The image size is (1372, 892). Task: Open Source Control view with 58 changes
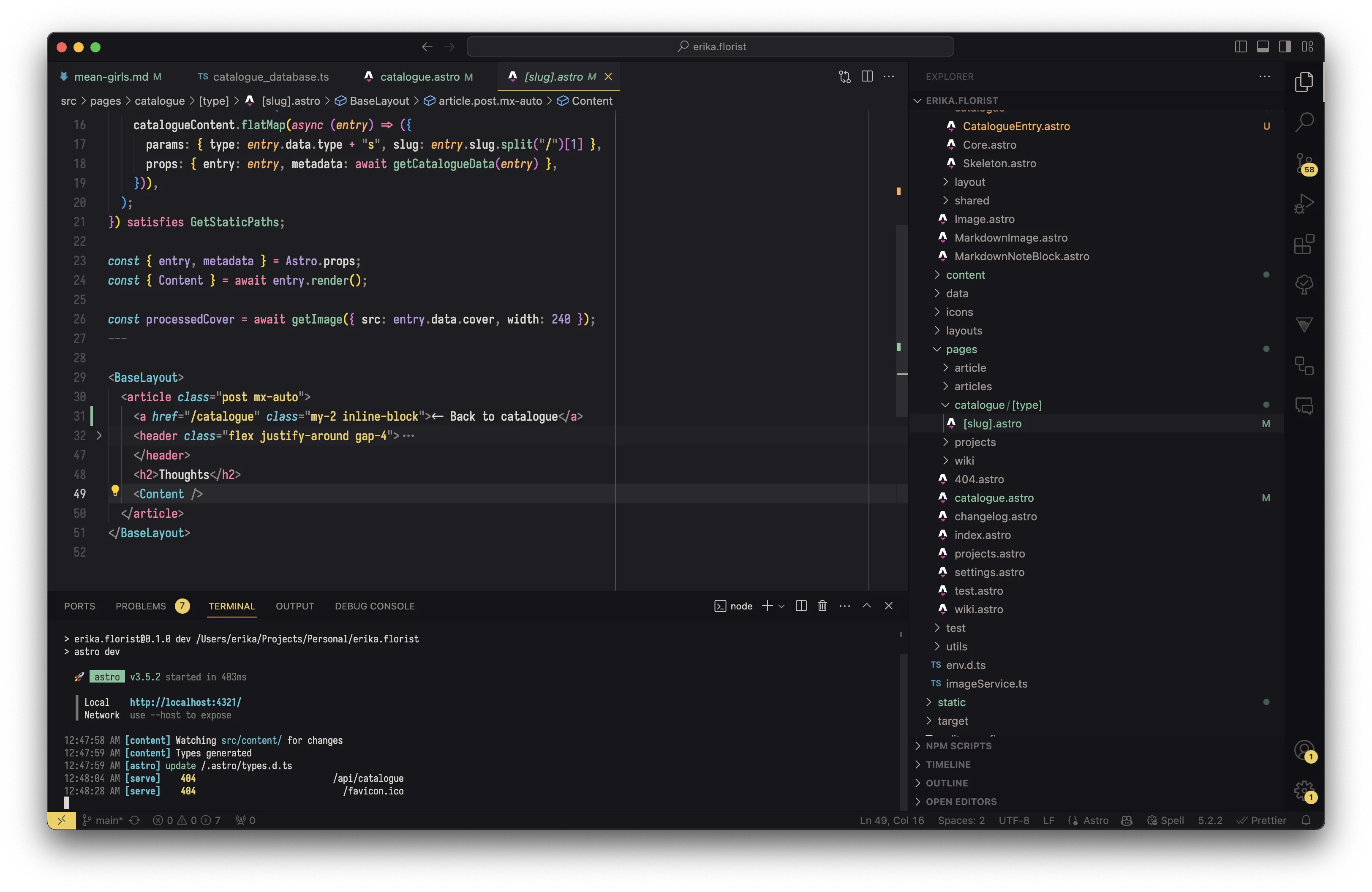click(x=1304, y=163)
